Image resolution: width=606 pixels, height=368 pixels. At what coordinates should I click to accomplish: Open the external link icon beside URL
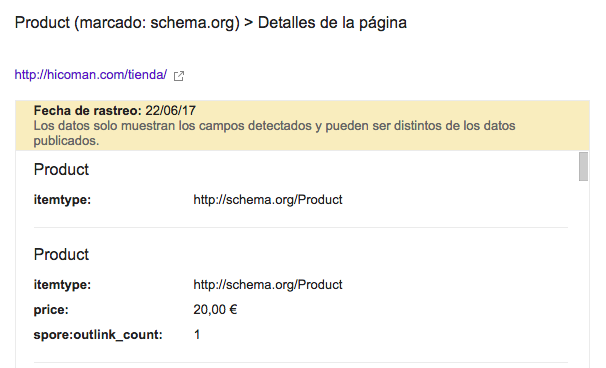pos(179,76)
